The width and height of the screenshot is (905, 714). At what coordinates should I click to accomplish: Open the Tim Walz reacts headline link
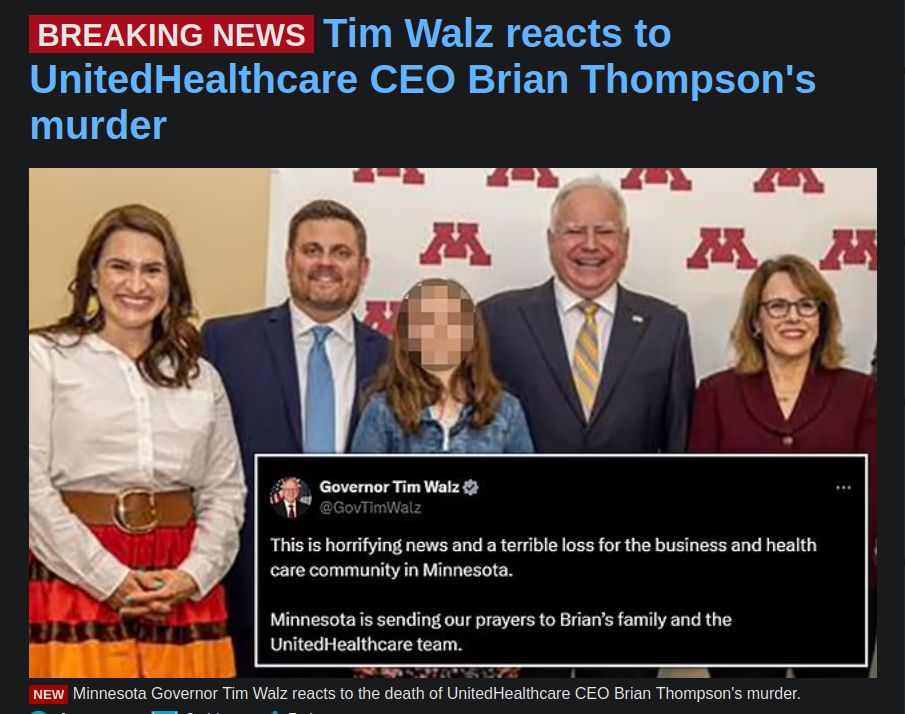[x=422, y=79]
